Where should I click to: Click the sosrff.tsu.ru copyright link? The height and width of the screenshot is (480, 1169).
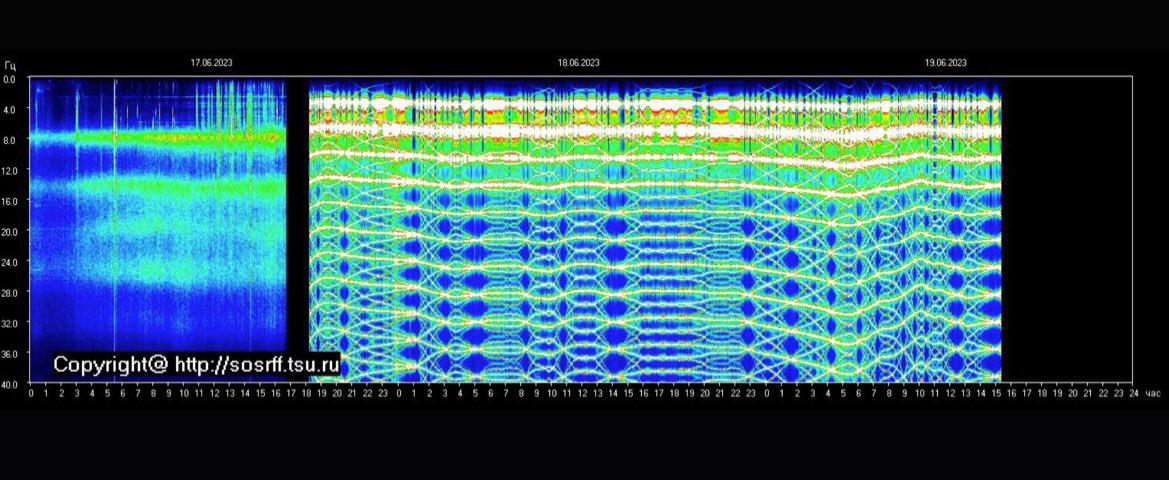[x=196, y=365]
